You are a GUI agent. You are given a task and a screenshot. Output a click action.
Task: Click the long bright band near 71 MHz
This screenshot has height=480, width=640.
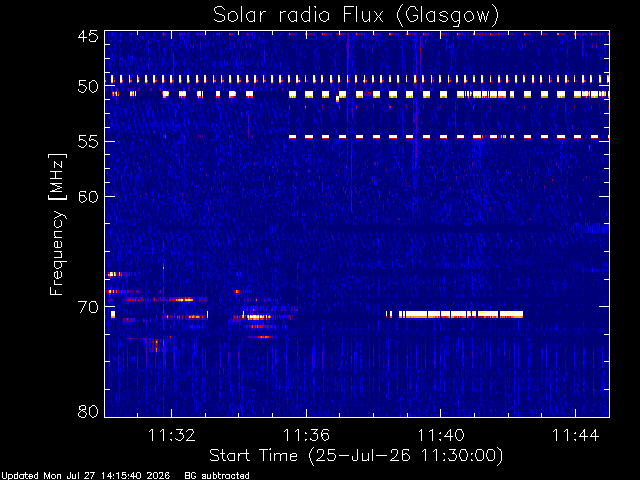455,314
